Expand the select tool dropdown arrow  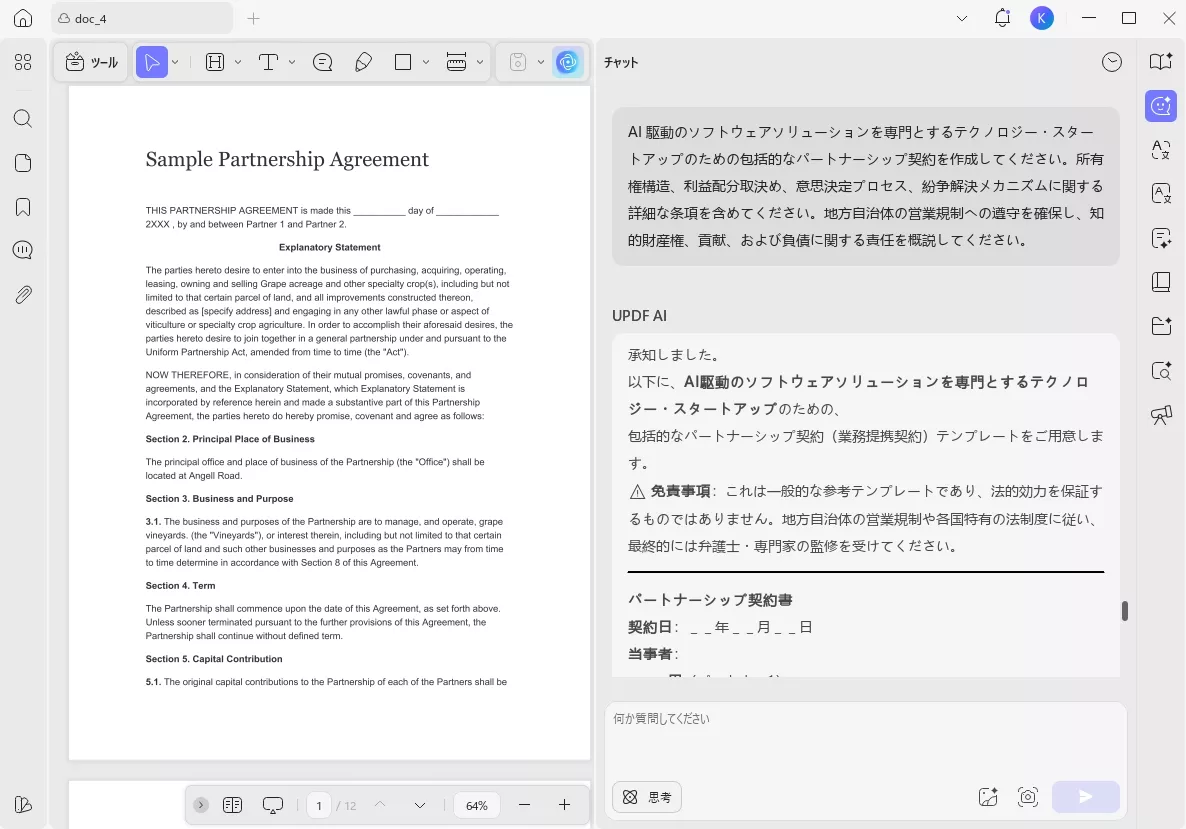(x=175, y=62)
